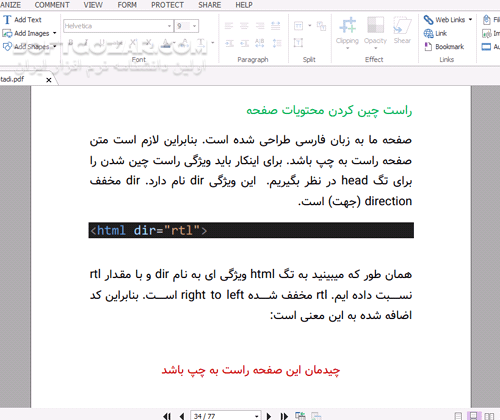500x420 pixels.
Task: Toggle subscript formatting
Action: 148,43
